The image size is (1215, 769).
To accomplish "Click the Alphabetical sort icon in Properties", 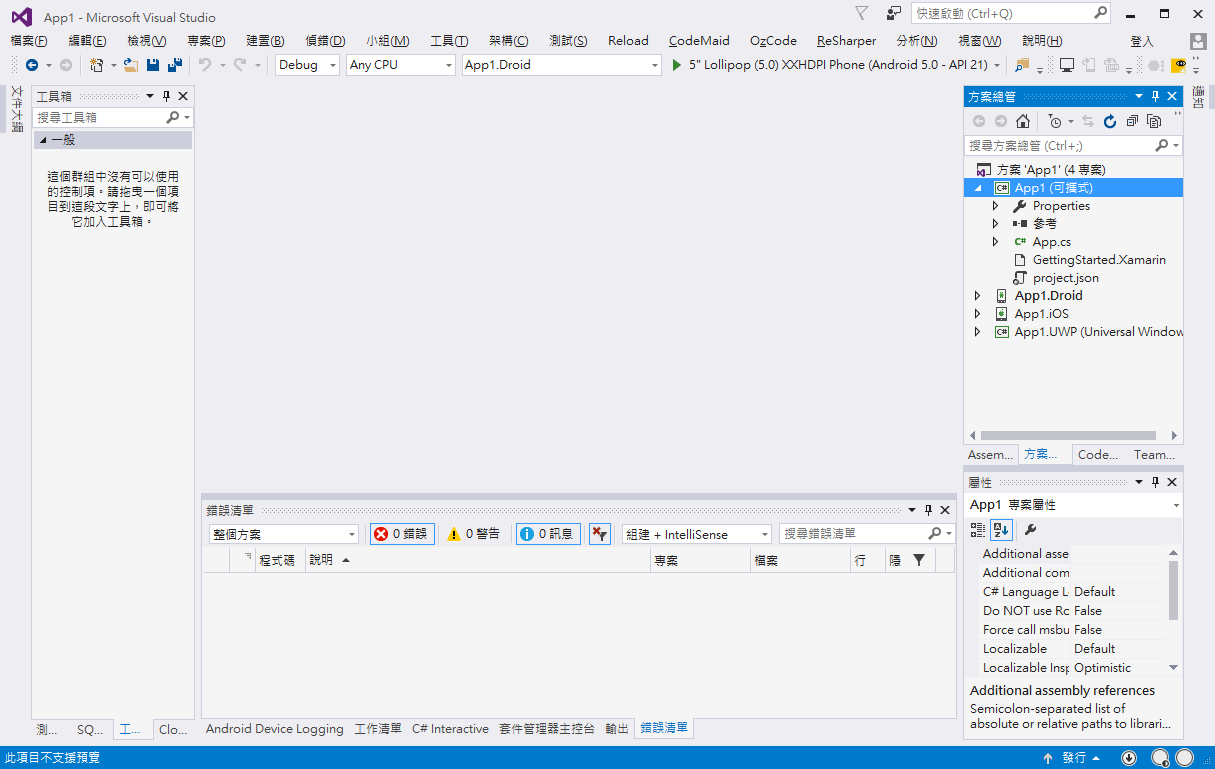I will tap(1001, 529).
